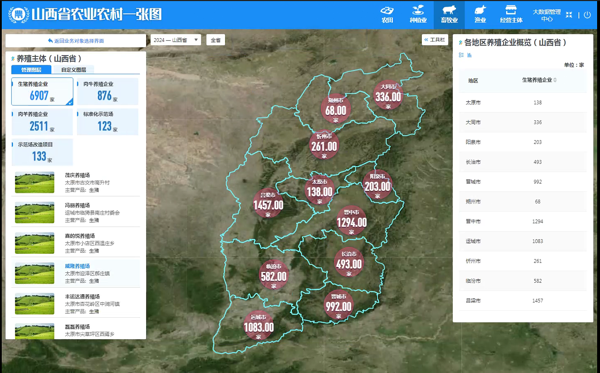This screenshot has height=373, width=600.
Task: Click the fullscreen expand icon in header
Action: pyautogui.click(x=569, y=15)
